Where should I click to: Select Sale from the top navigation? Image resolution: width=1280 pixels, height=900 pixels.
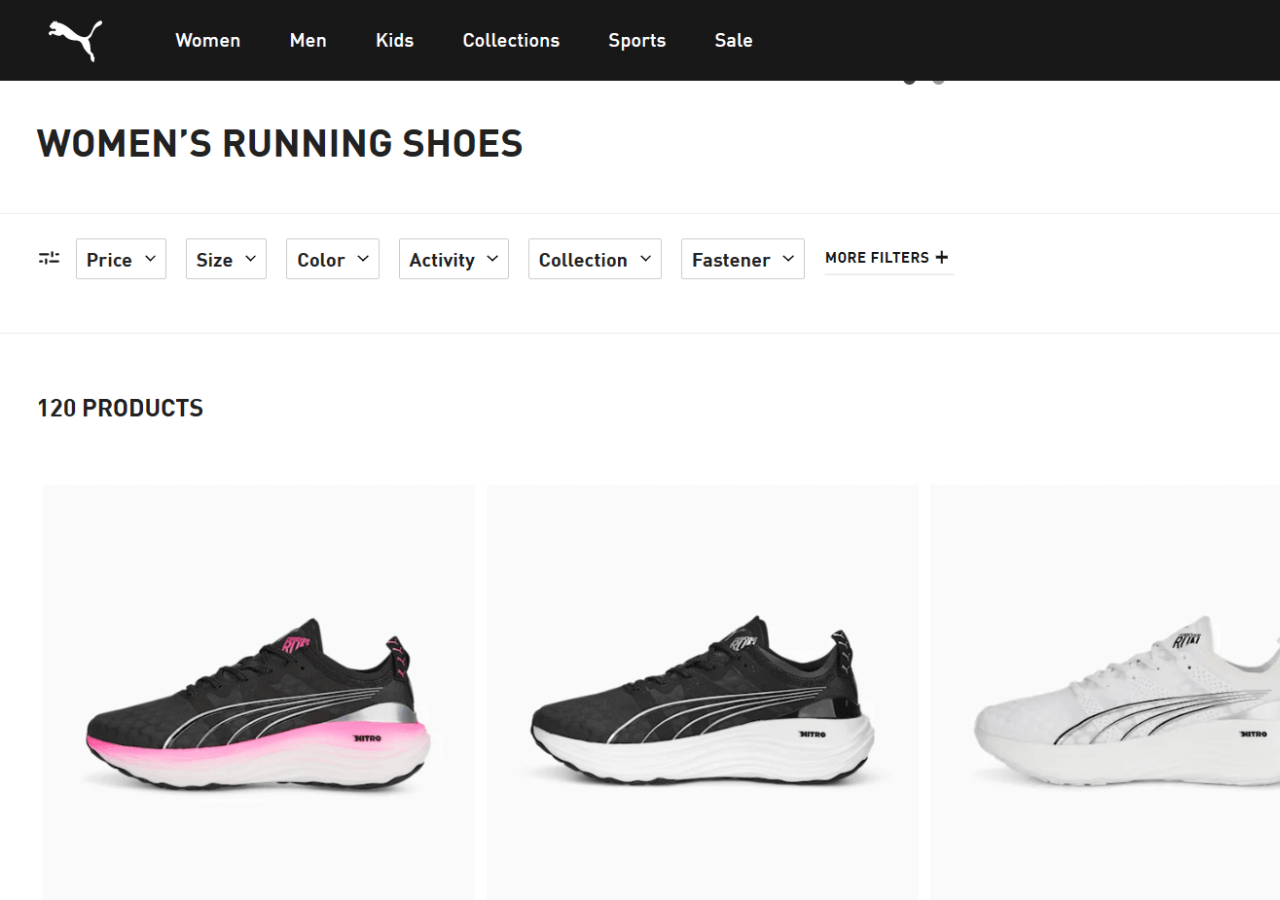733,40
